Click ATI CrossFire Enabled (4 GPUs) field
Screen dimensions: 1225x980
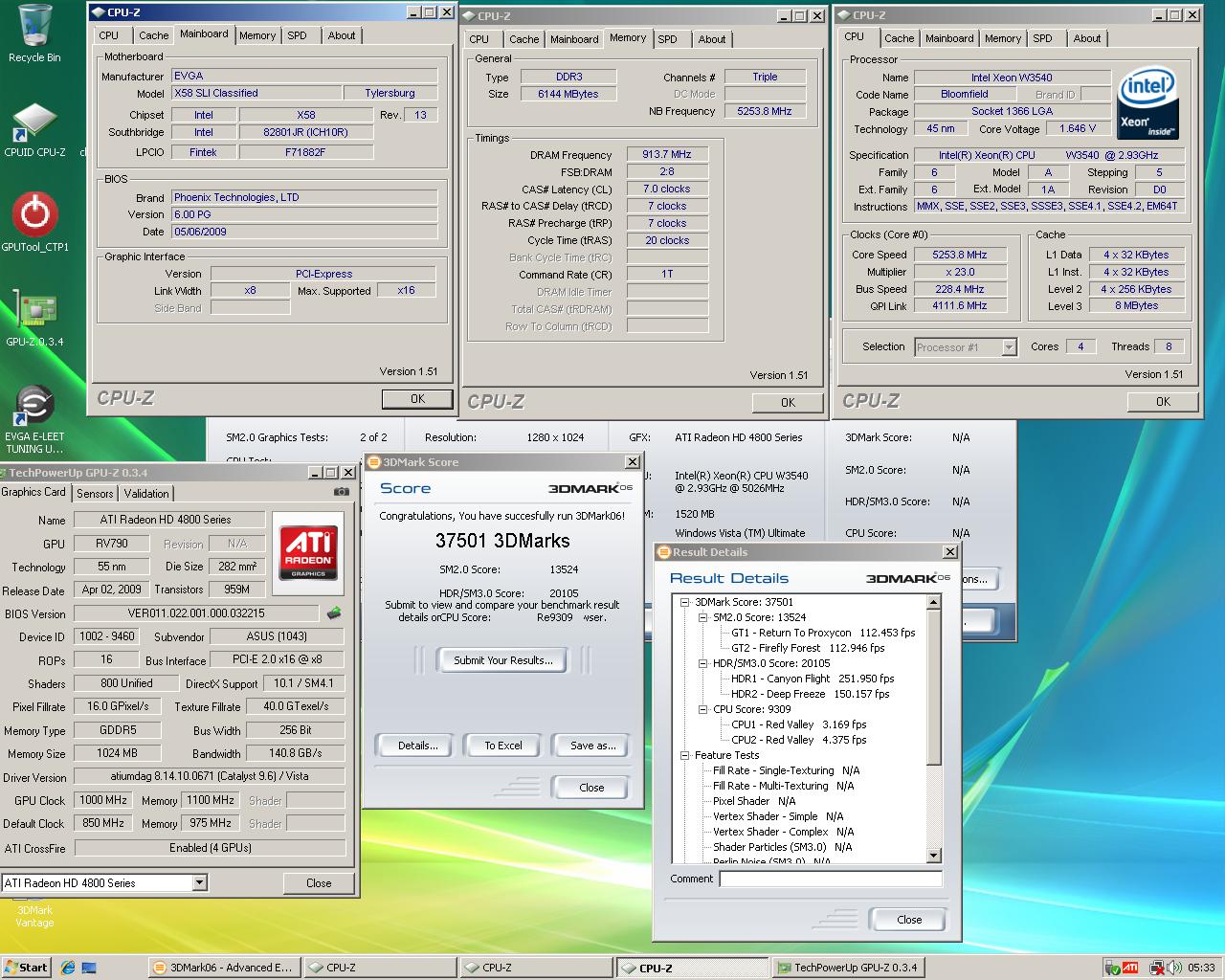(x=210, y=848)
